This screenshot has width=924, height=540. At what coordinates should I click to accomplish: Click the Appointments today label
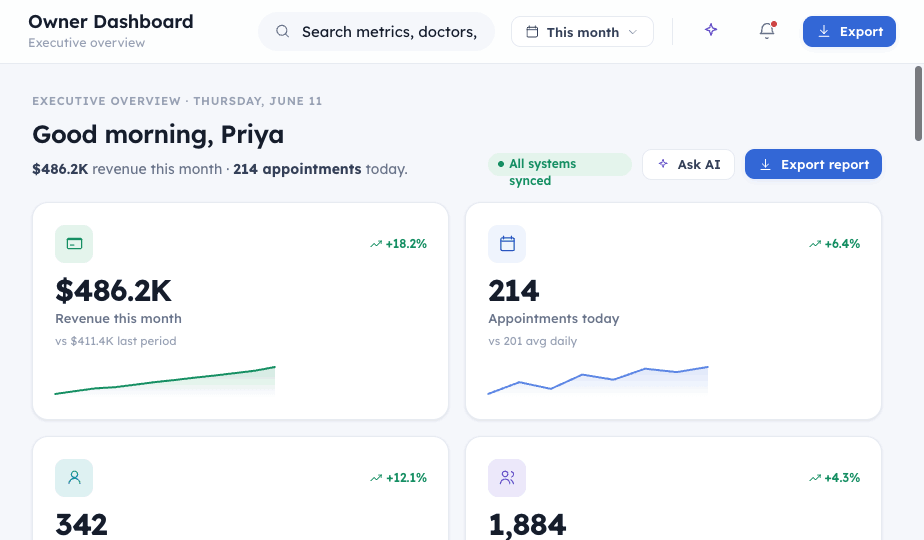click(x=554, y=318)
